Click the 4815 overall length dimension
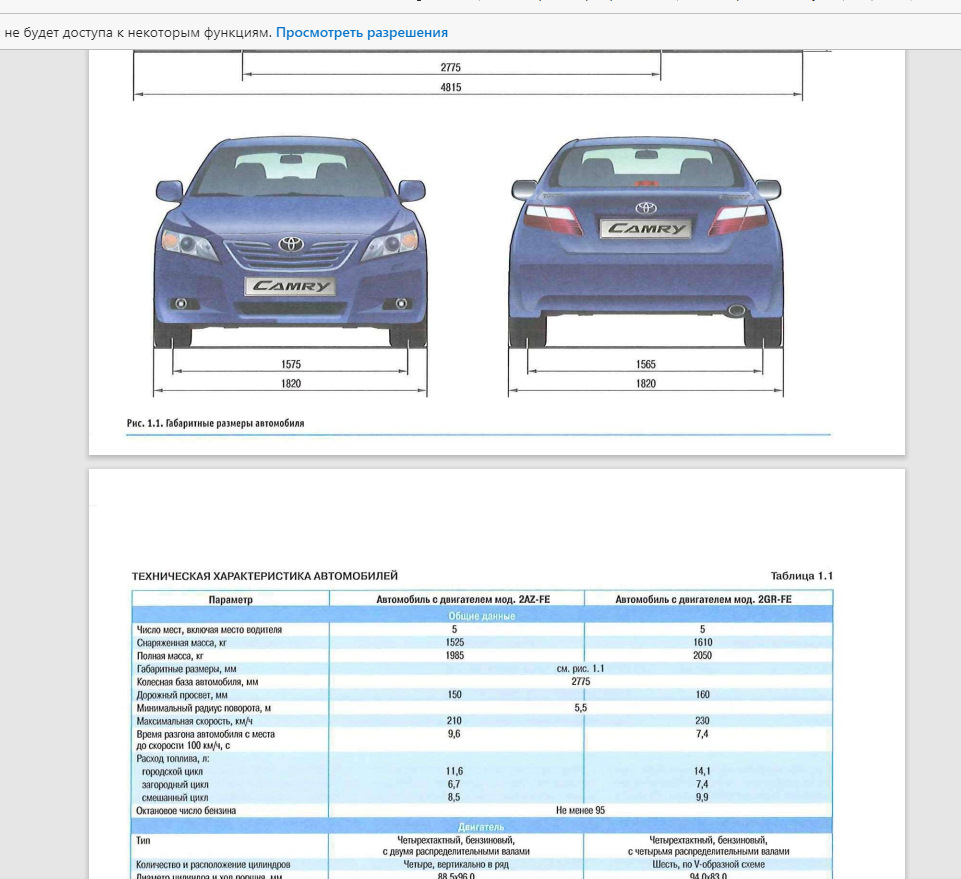 (x=451, y=87)
